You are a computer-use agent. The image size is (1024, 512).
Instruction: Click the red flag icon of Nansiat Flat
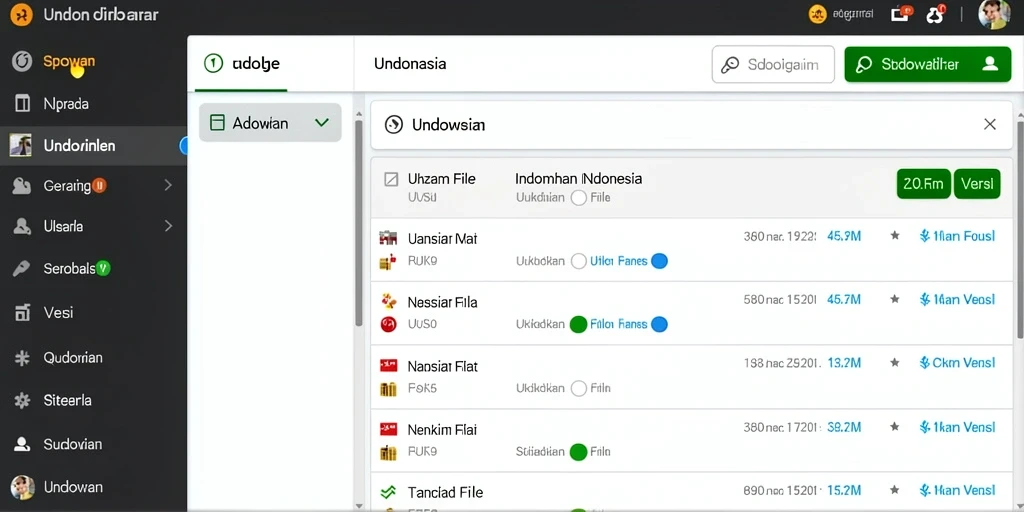tap(389, 366)
